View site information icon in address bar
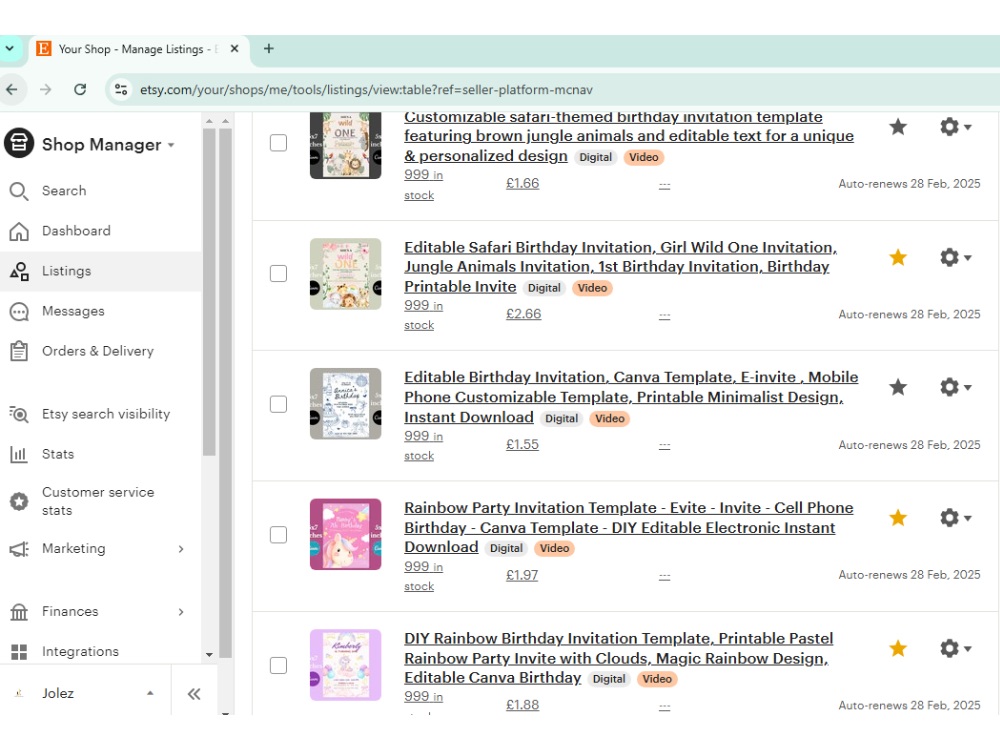 pyautogui.click(x=121, y=90)
